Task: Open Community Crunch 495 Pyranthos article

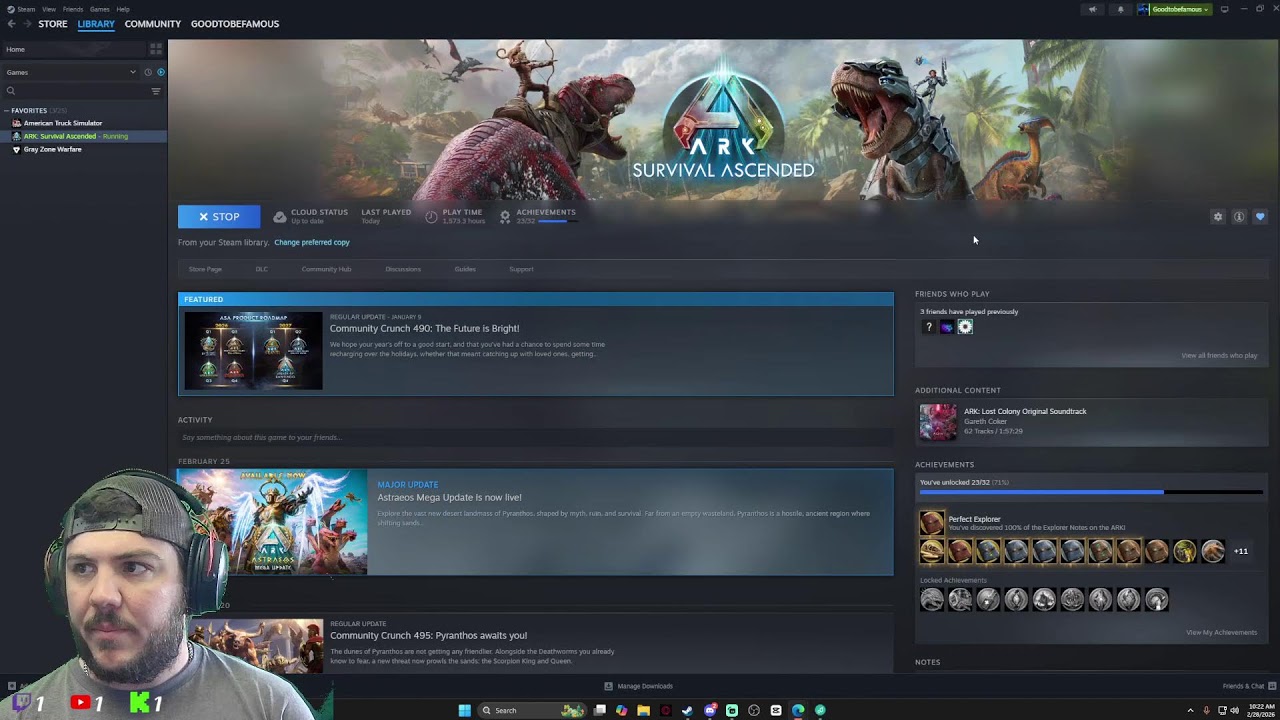Action: click(x=428, y=635)
